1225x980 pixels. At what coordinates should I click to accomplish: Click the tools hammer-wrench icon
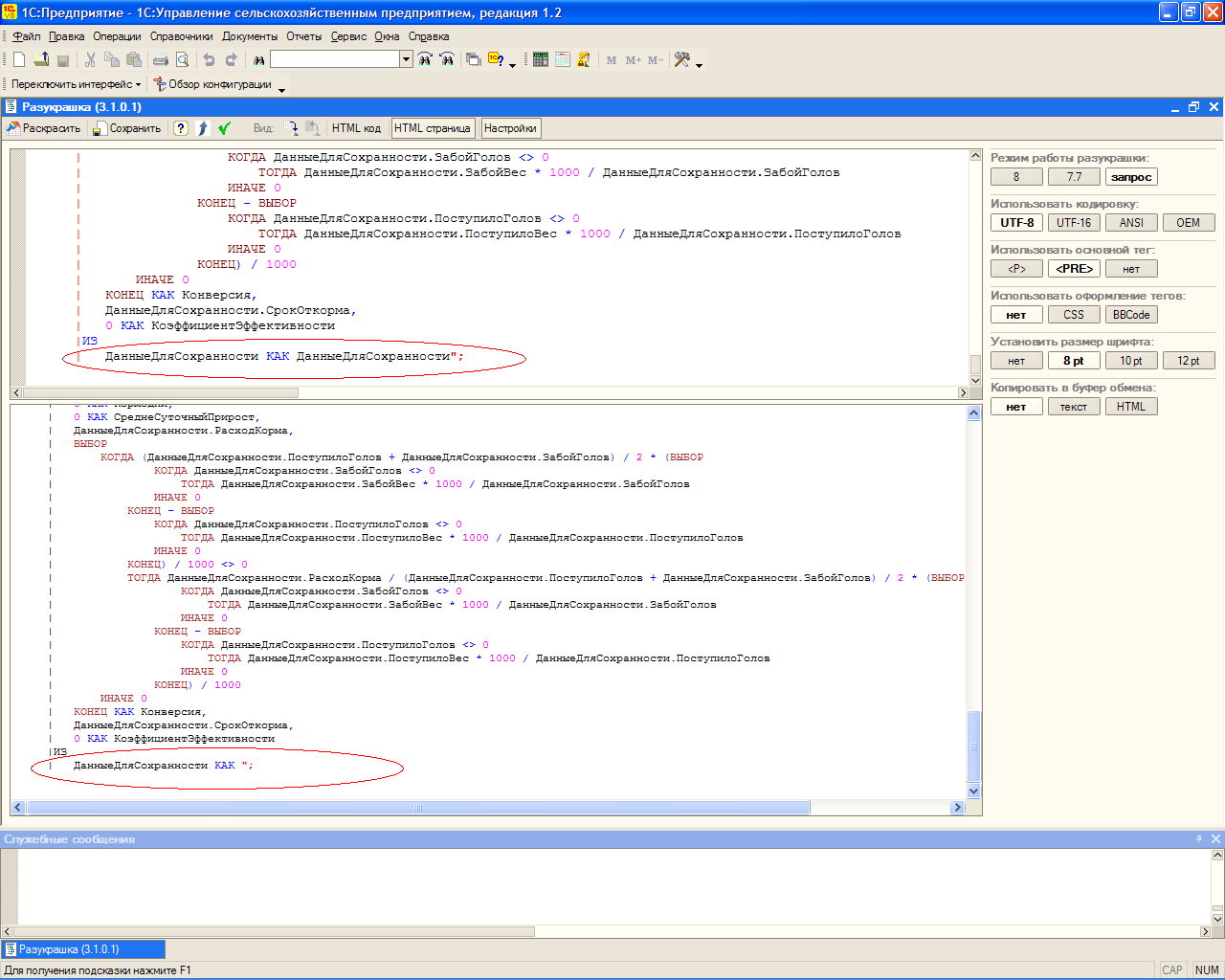682,59
